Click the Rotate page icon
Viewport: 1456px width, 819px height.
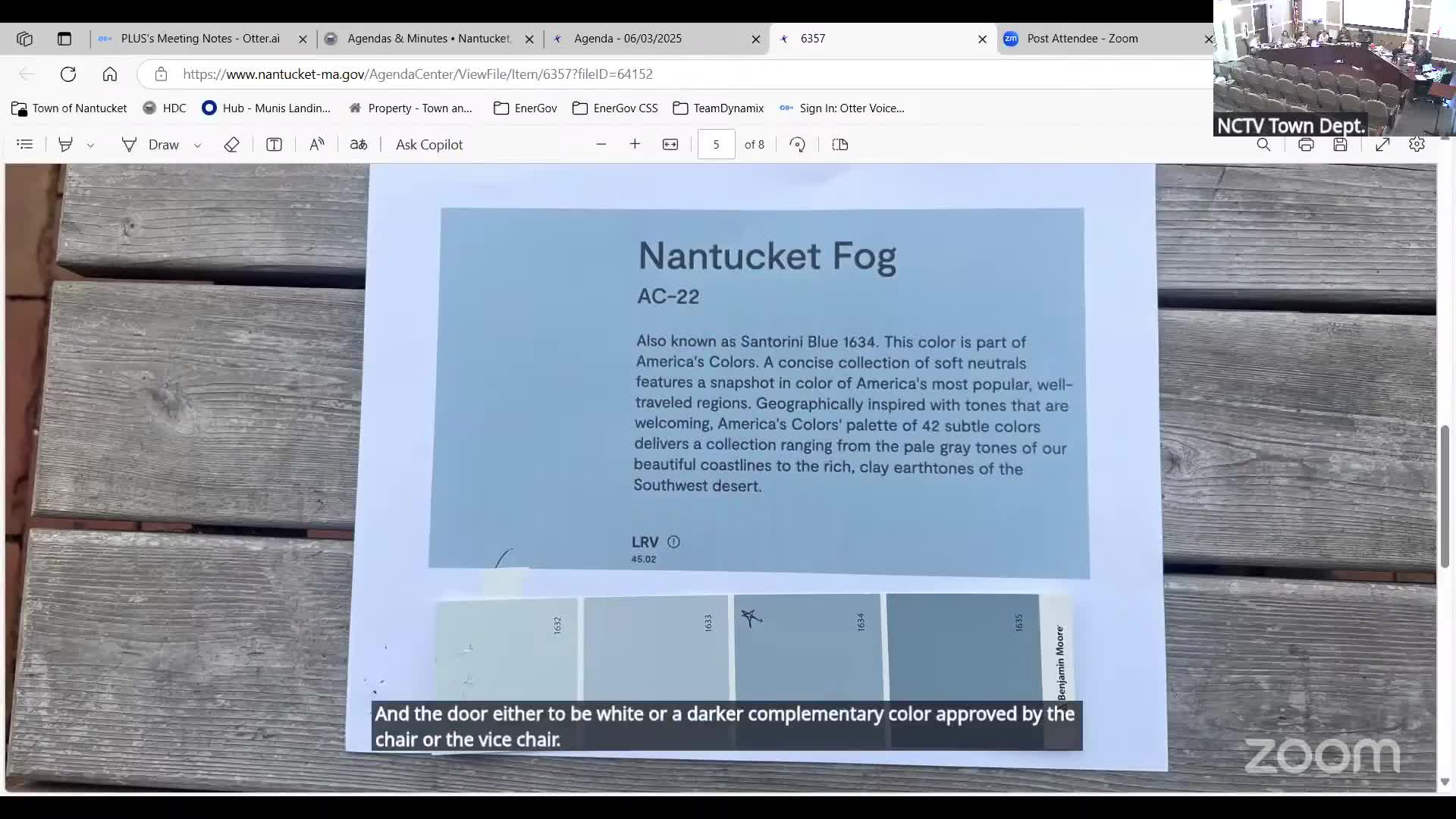pyautogui.click(x=797, y=144)
